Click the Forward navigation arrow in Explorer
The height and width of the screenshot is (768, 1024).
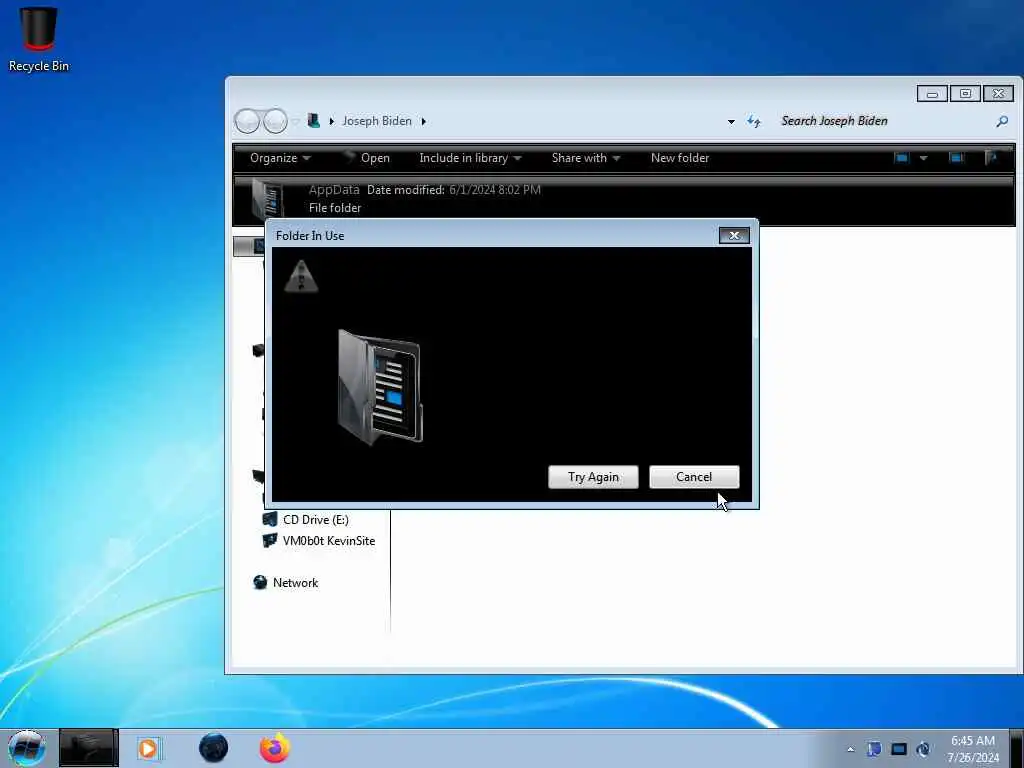276,121
